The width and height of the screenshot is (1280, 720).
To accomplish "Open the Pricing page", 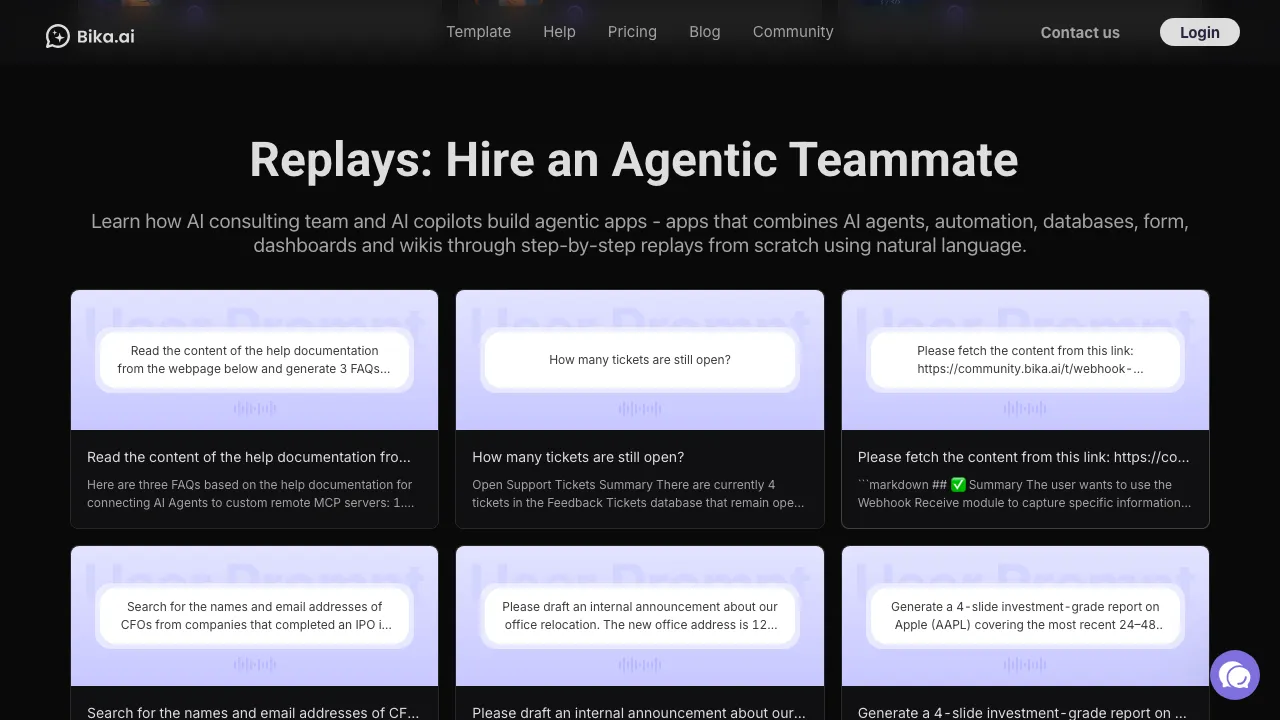I will 632,32.
